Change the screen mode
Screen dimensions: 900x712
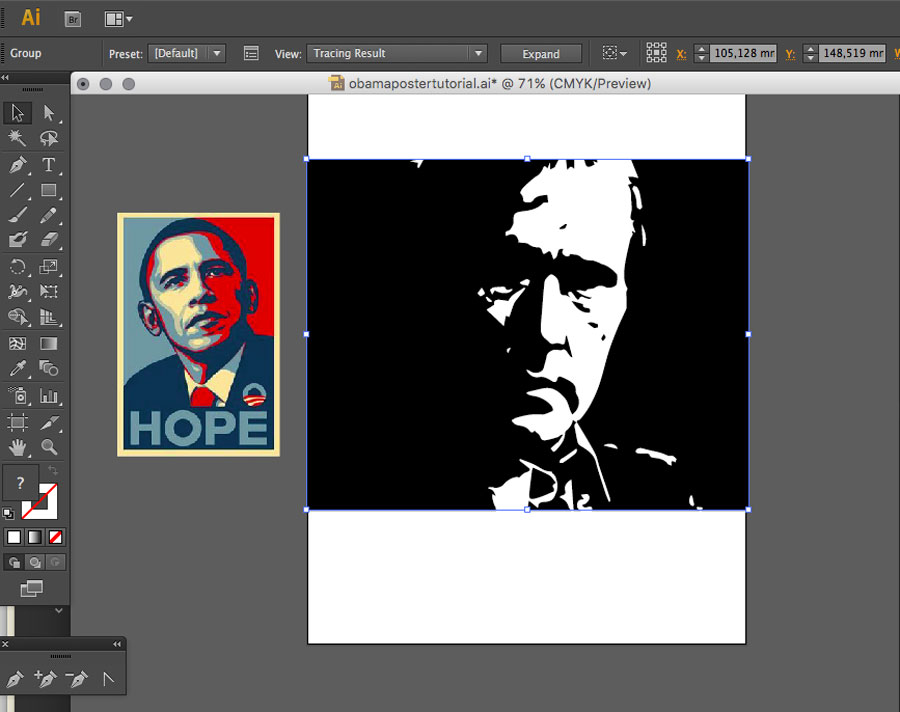(x=32, y=588)
